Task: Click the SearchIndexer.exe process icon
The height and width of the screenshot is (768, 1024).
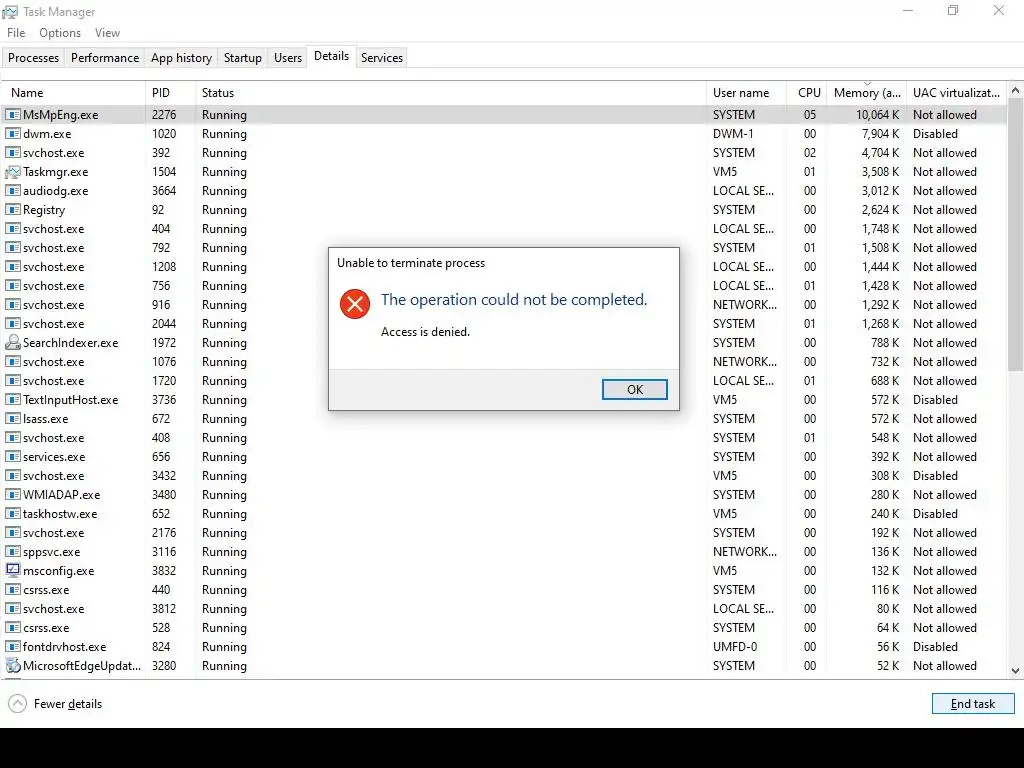Action: click(x=12, y=343)
